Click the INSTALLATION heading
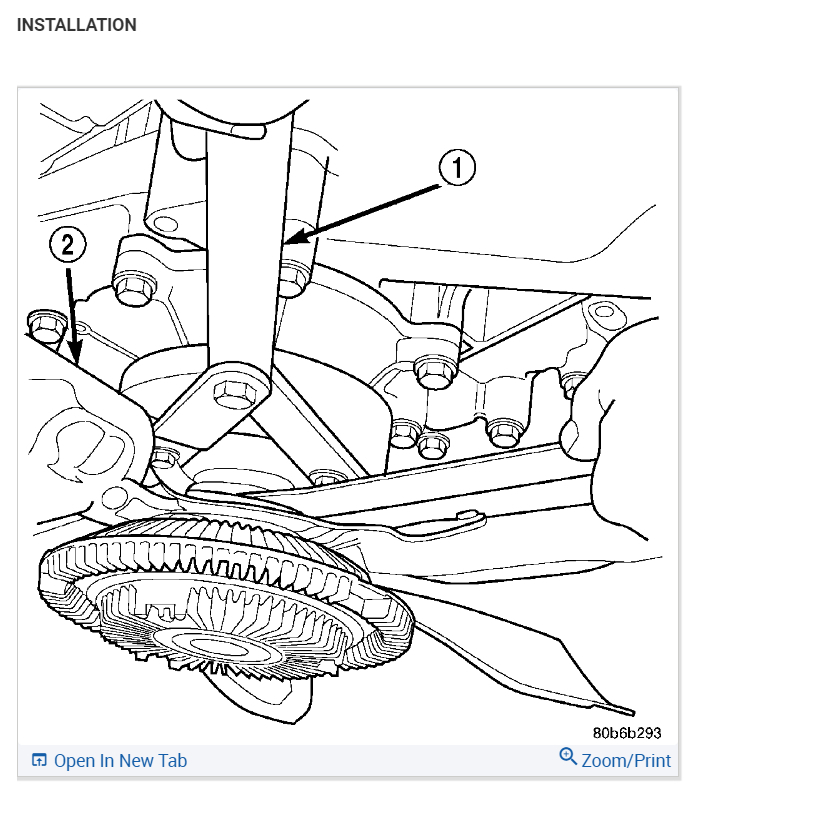Image resolution: width=826 pixels, height=814 pixels. point(77,25)
